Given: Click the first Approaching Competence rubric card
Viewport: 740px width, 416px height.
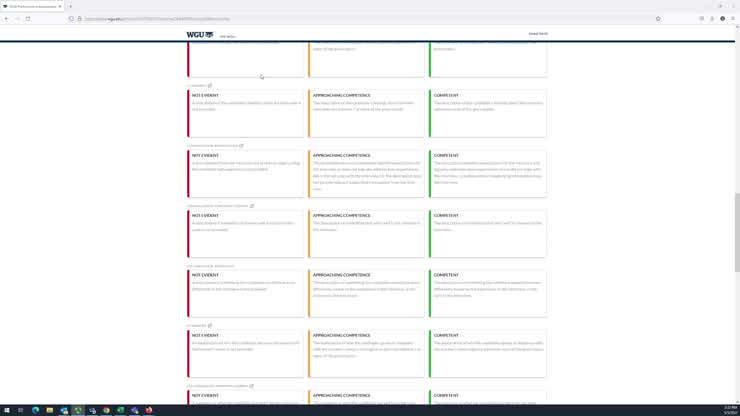Looking at the screenshot, I should pyautogui.click(x=366, y=113).
